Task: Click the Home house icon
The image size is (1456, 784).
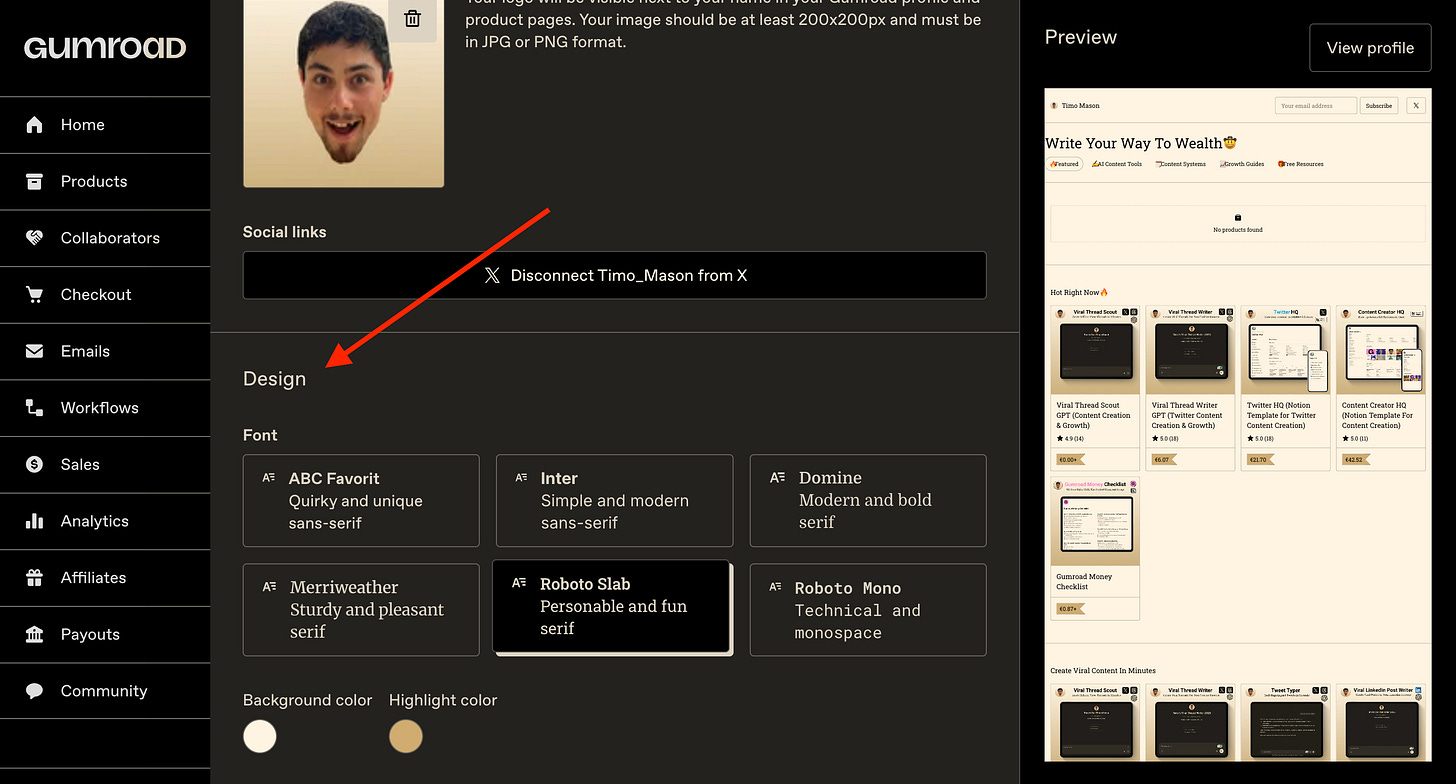Action: pyautogui.click(x=35, y=125)
